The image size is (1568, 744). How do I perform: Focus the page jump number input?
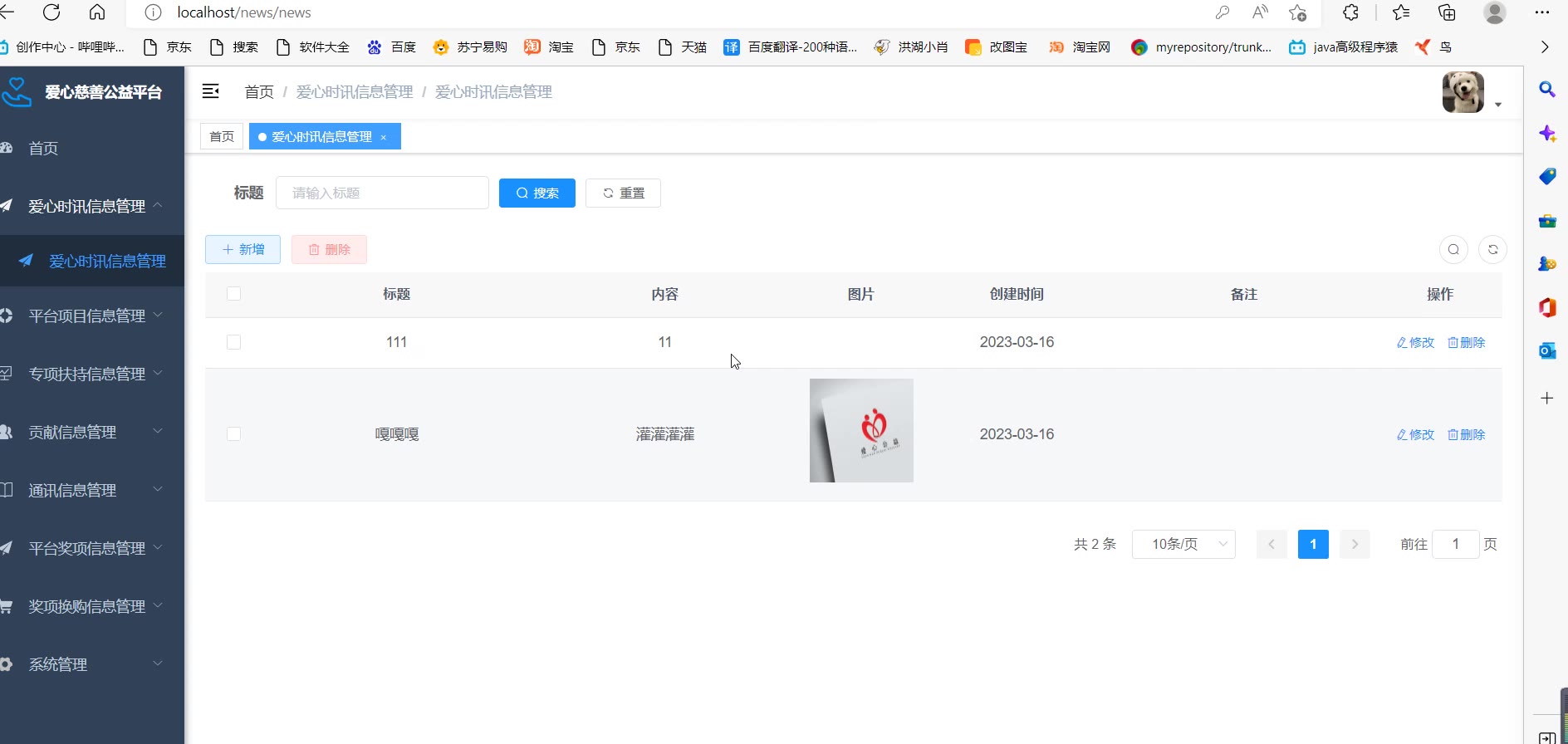[1455, 544]
